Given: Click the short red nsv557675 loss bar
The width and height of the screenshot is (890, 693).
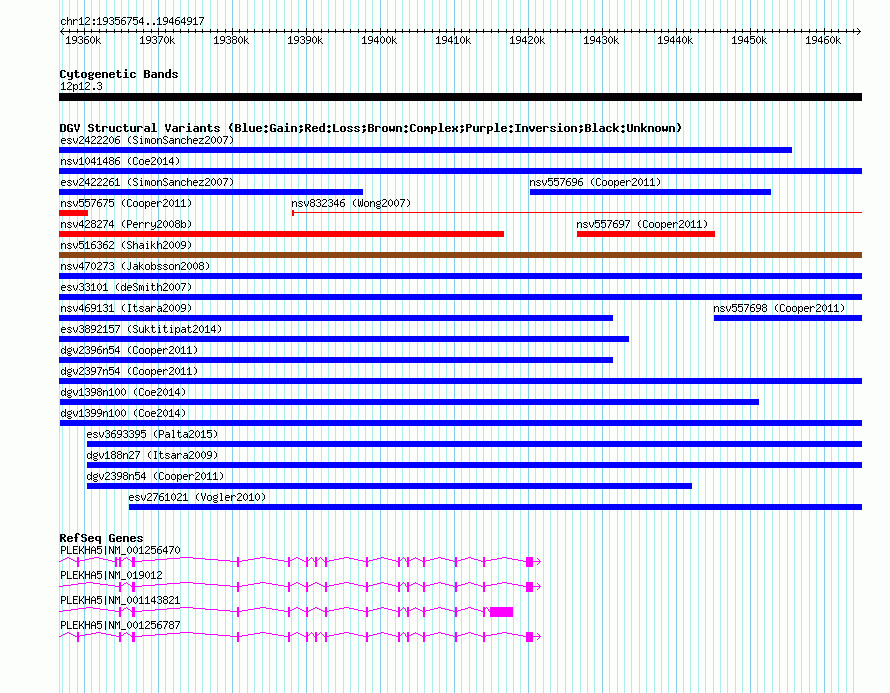Looking at the screenshot, I should (x=73, y=213).
